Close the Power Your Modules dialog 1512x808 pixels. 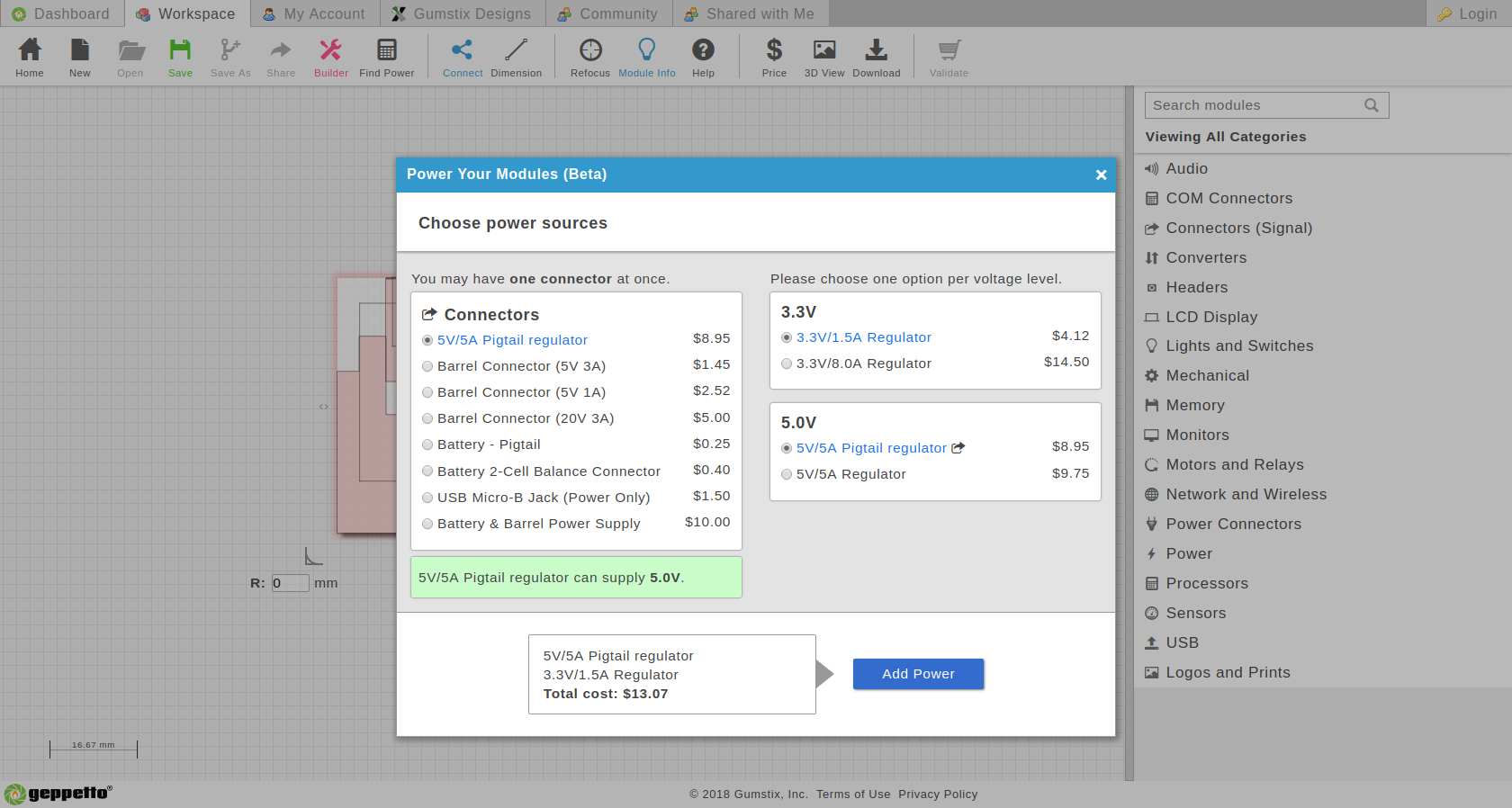pos(1101,175)
